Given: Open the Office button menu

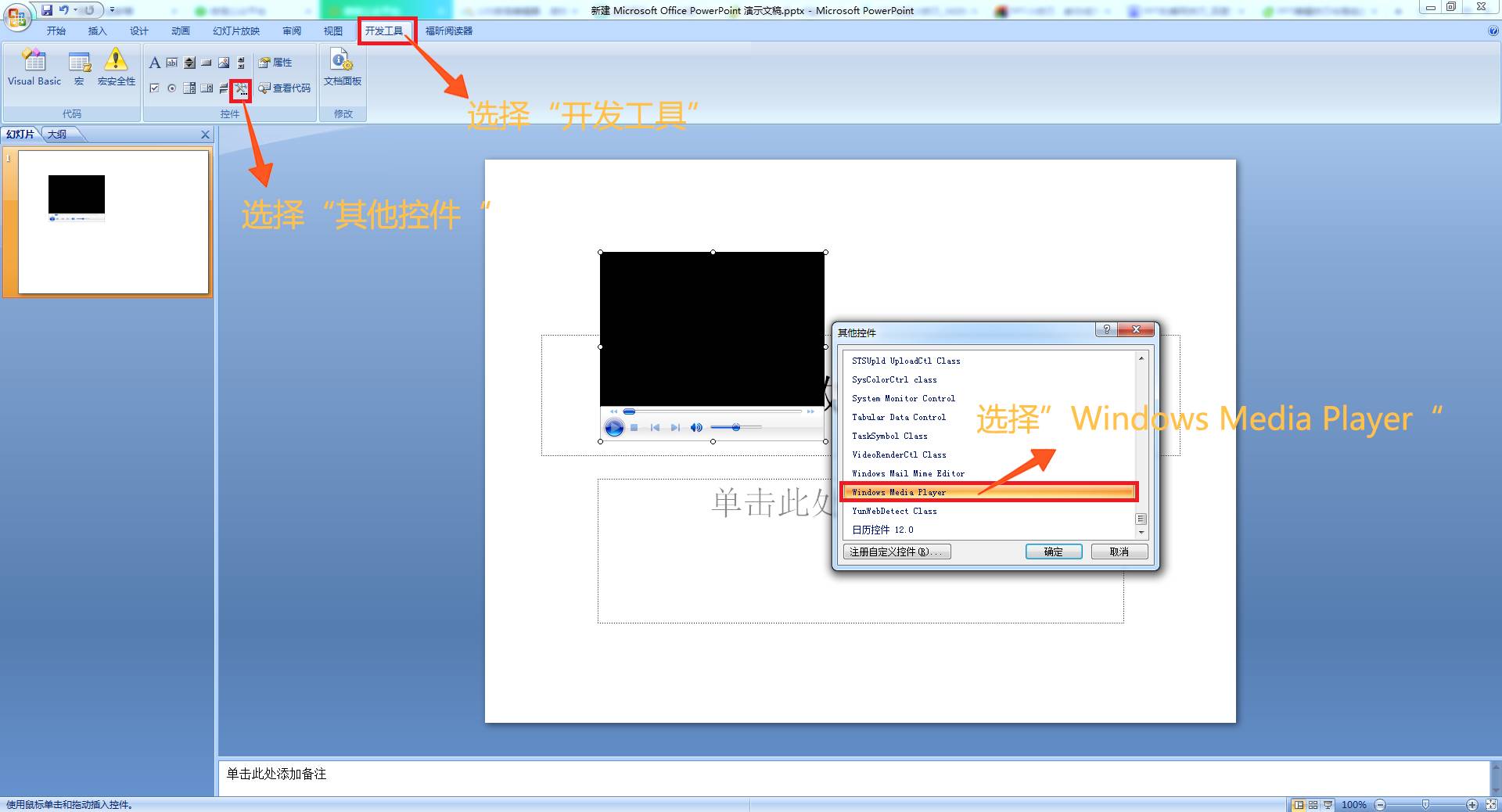Looking at the screenshot, I should pyautogui.click(x=17, y=17).
